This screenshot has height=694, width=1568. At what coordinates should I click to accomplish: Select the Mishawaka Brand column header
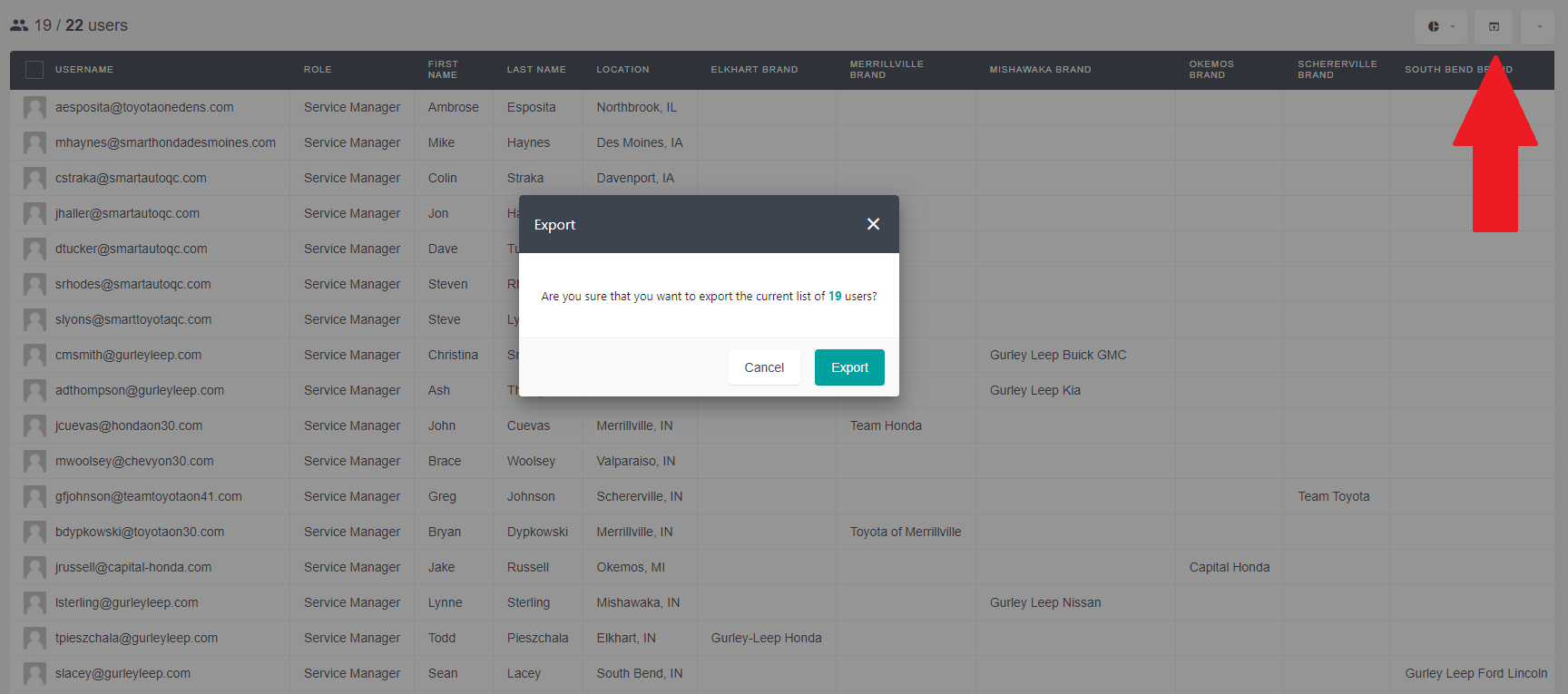[x=1040, y=70]
